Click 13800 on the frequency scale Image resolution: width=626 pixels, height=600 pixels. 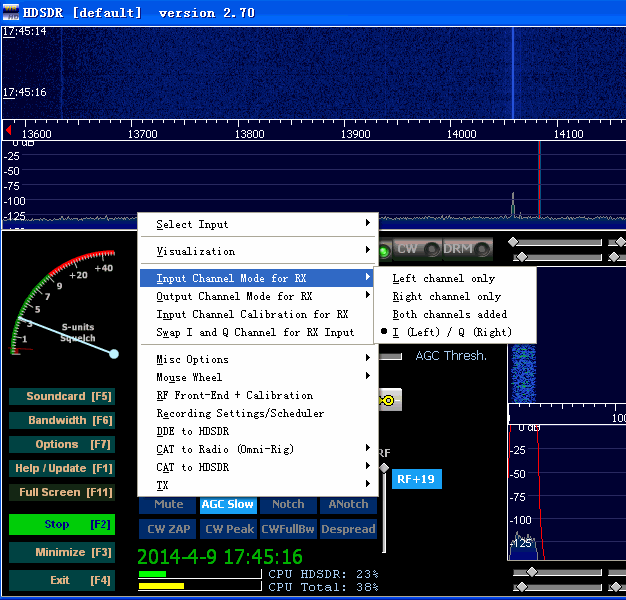point(250,134)
